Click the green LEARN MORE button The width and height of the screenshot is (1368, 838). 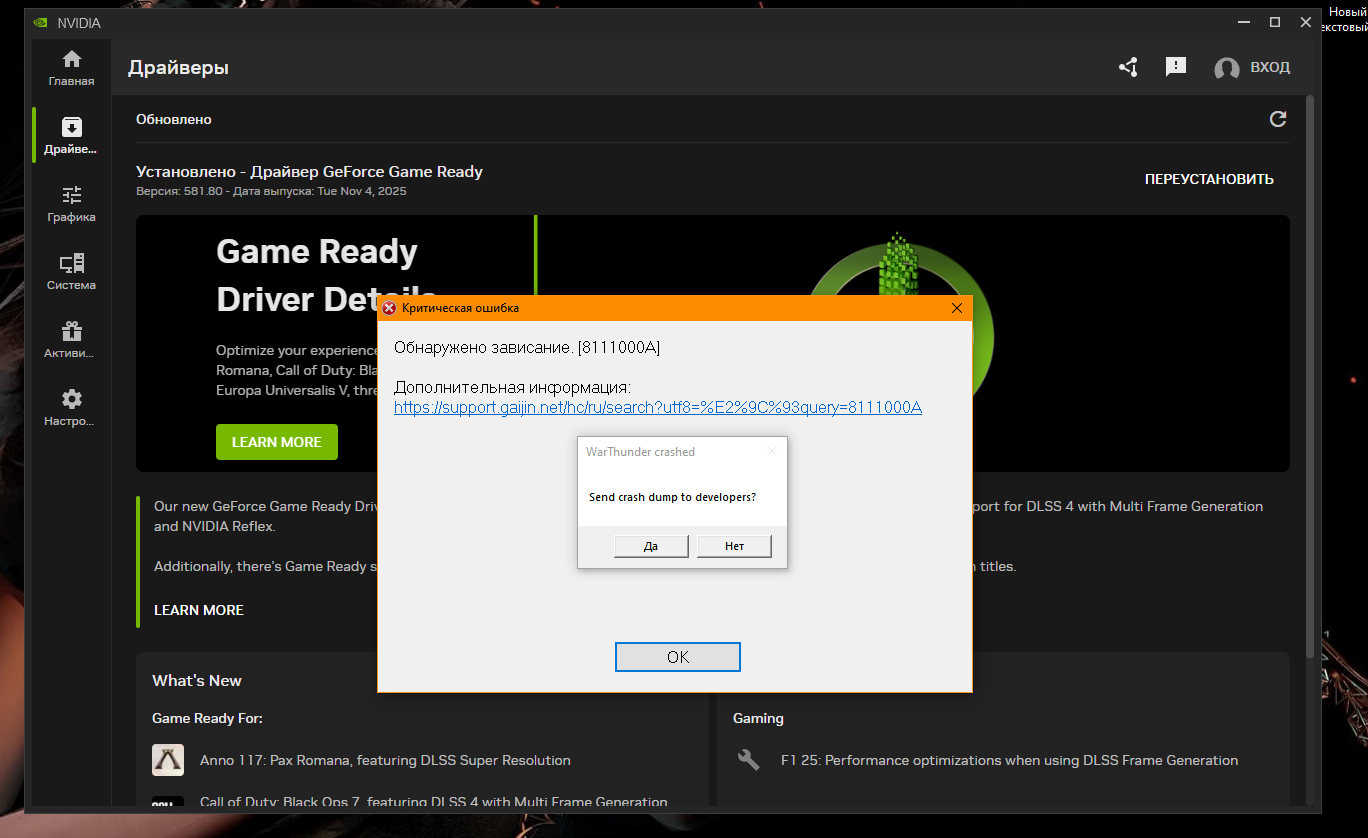click(277, 442)
